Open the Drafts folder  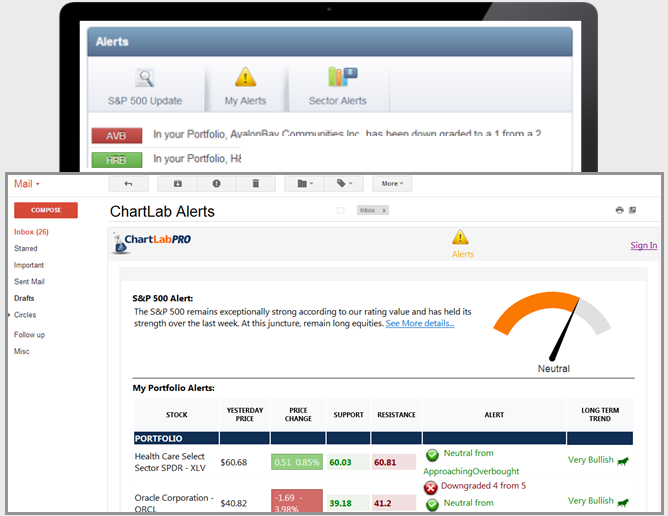[24, 298]
